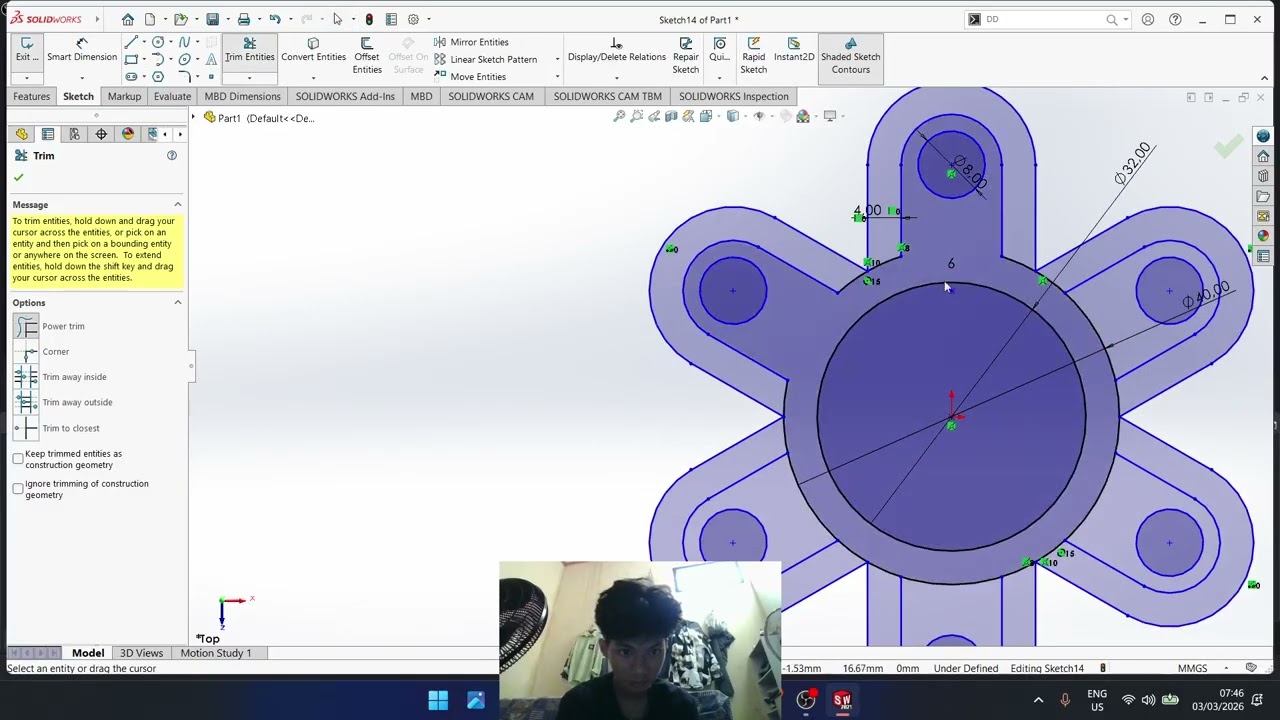Select the Line sketch tool
The height and width of the screenshot is (720, 1280).
click(131, 42)
